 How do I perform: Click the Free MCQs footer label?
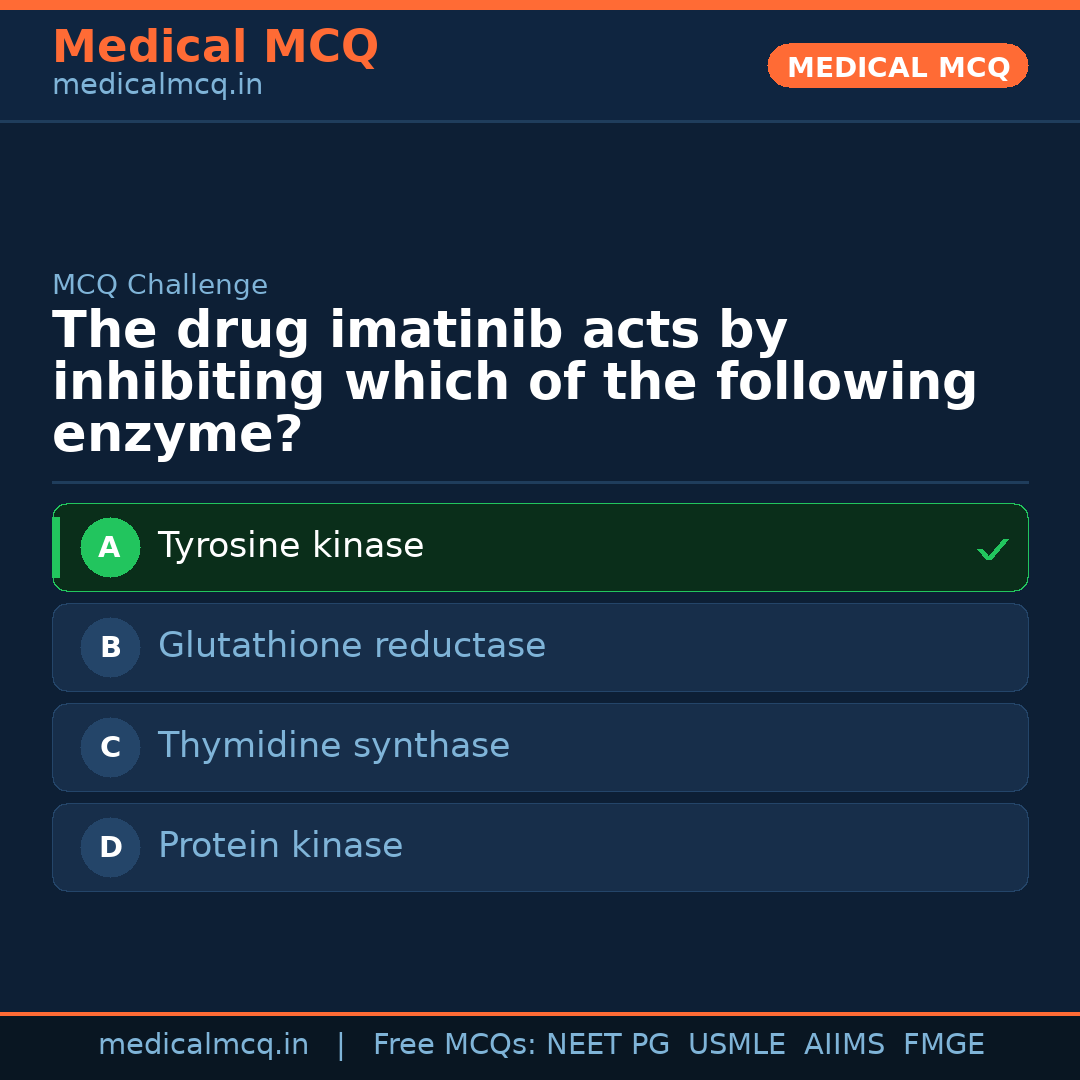point(455,1045)
